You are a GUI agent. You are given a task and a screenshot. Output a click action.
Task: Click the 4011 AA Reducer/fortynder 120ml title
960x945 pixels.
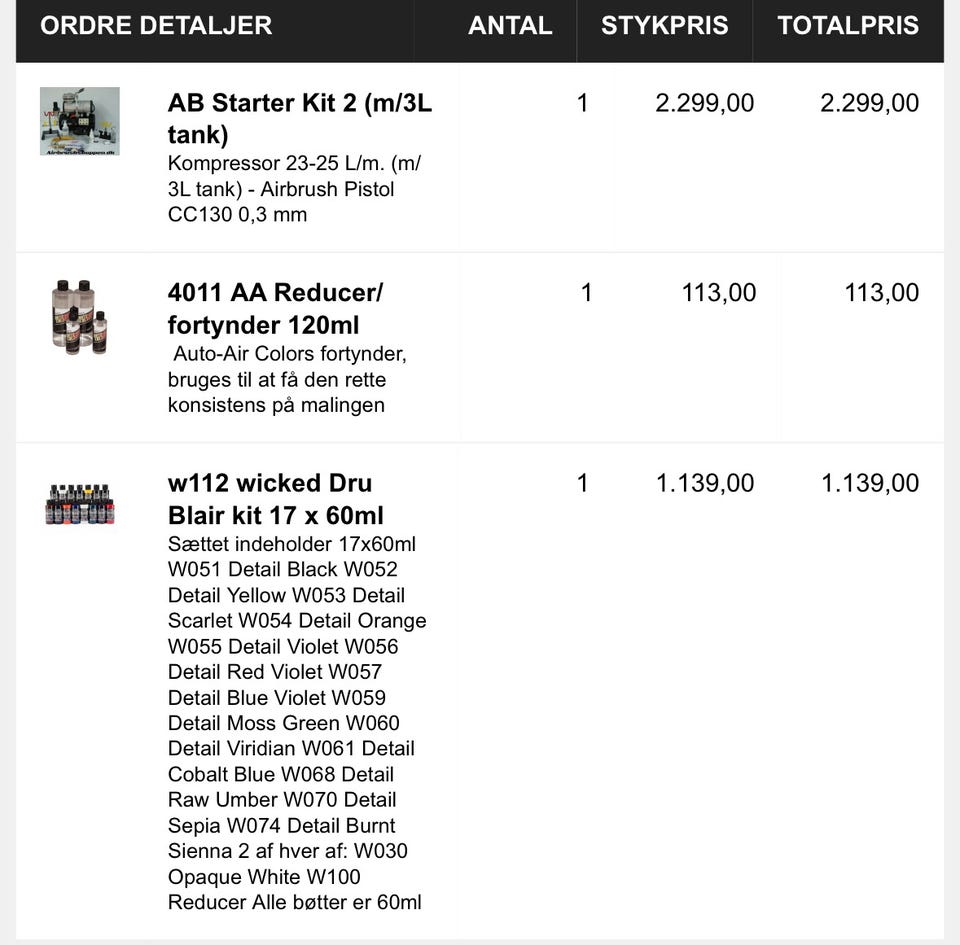[275, 308]
